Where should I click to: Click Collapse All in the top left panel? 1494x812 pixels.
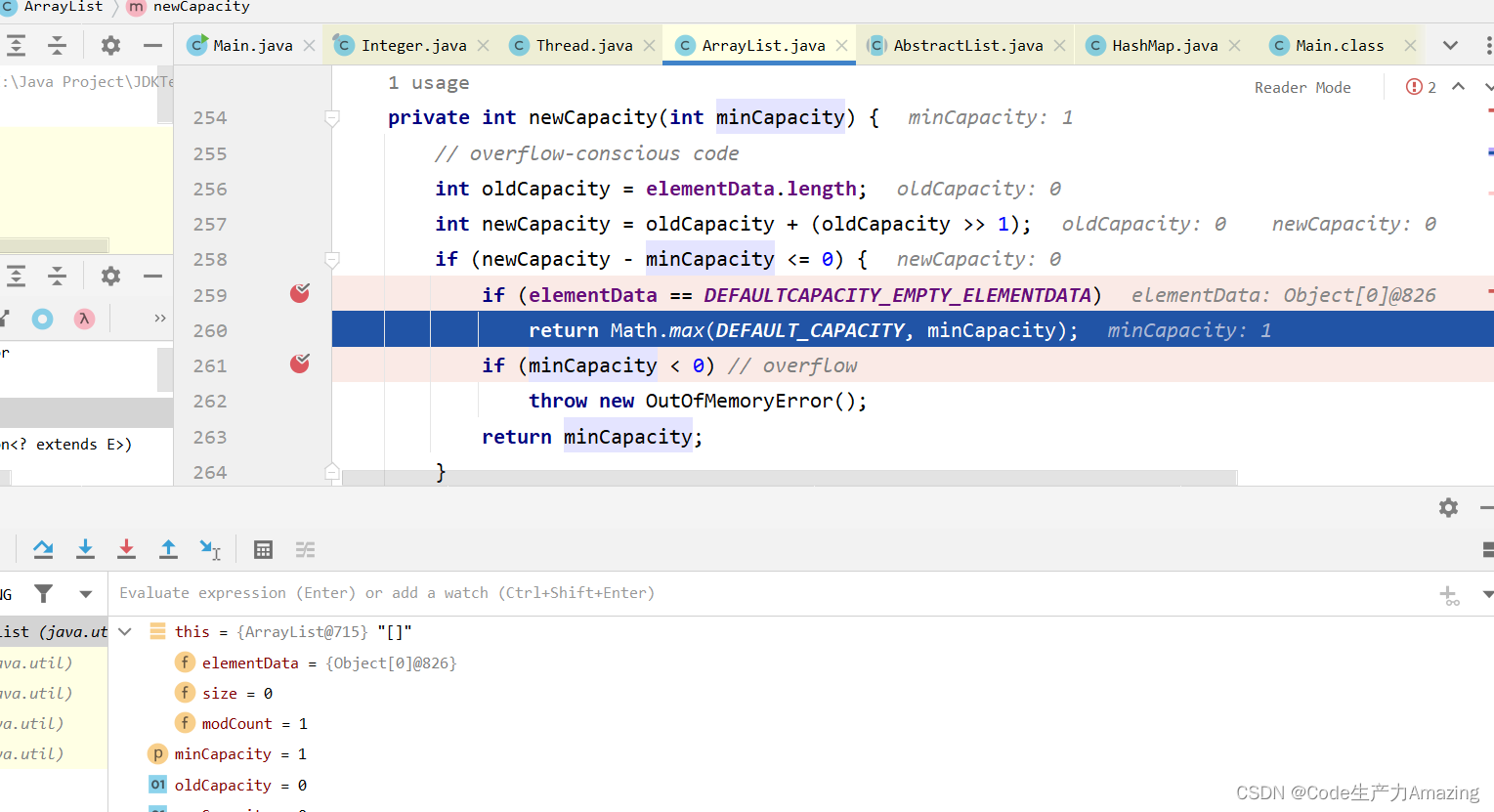coord(58,45)
